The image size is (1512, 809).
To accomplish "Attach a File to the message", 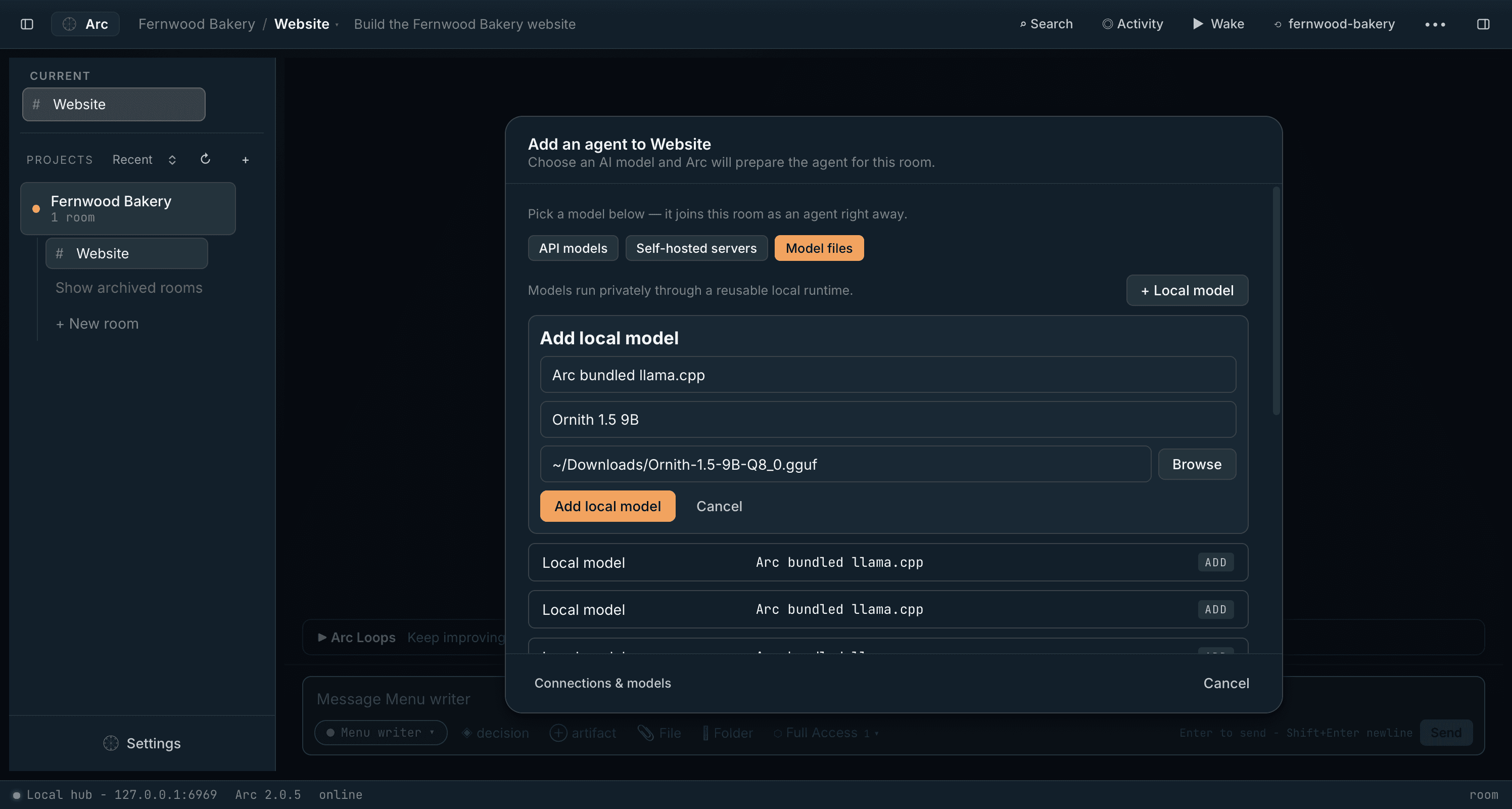I will pos(660,733).
